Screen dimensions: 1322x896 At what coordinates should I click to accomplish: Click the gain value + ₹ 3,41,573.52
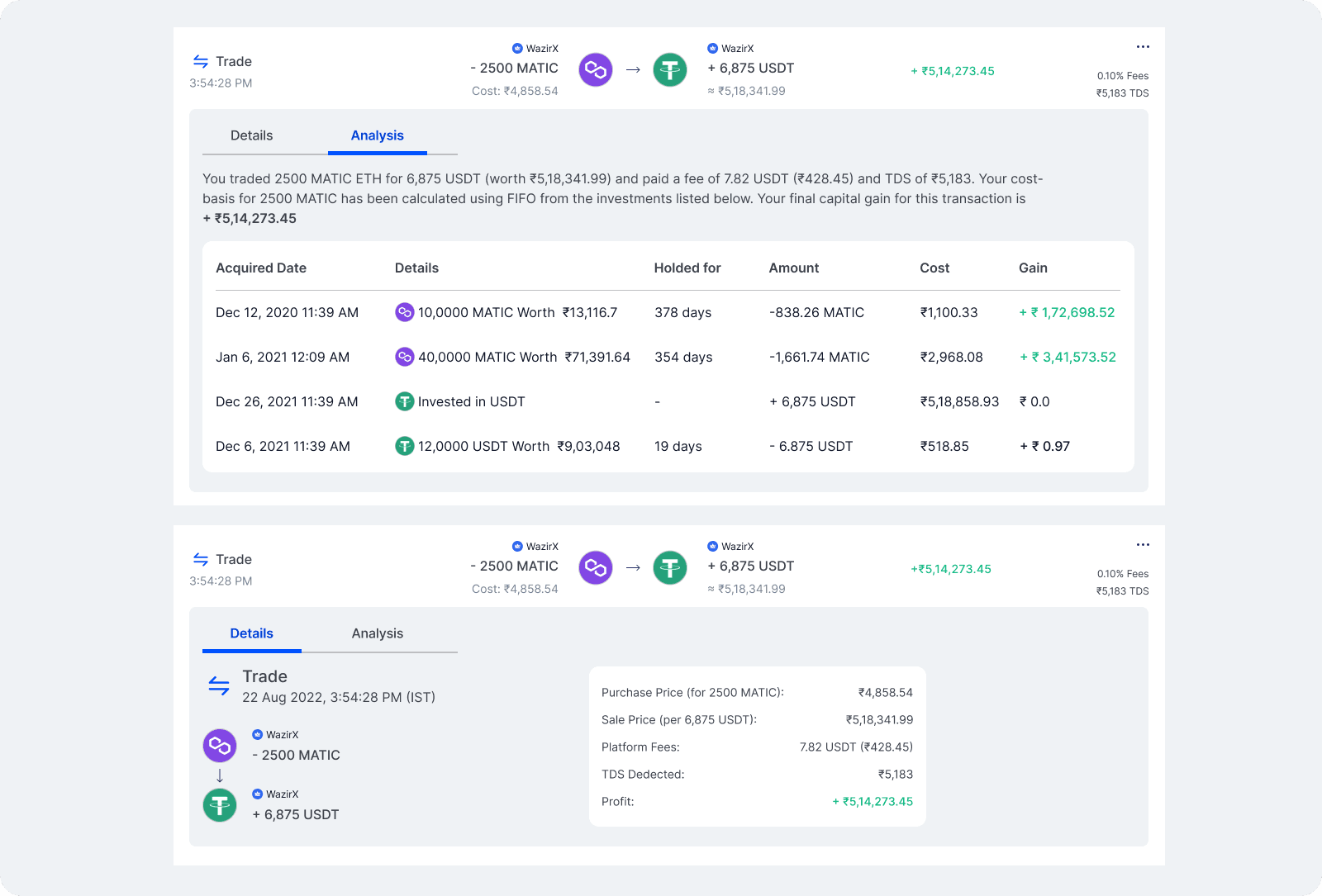(1068, 357)
